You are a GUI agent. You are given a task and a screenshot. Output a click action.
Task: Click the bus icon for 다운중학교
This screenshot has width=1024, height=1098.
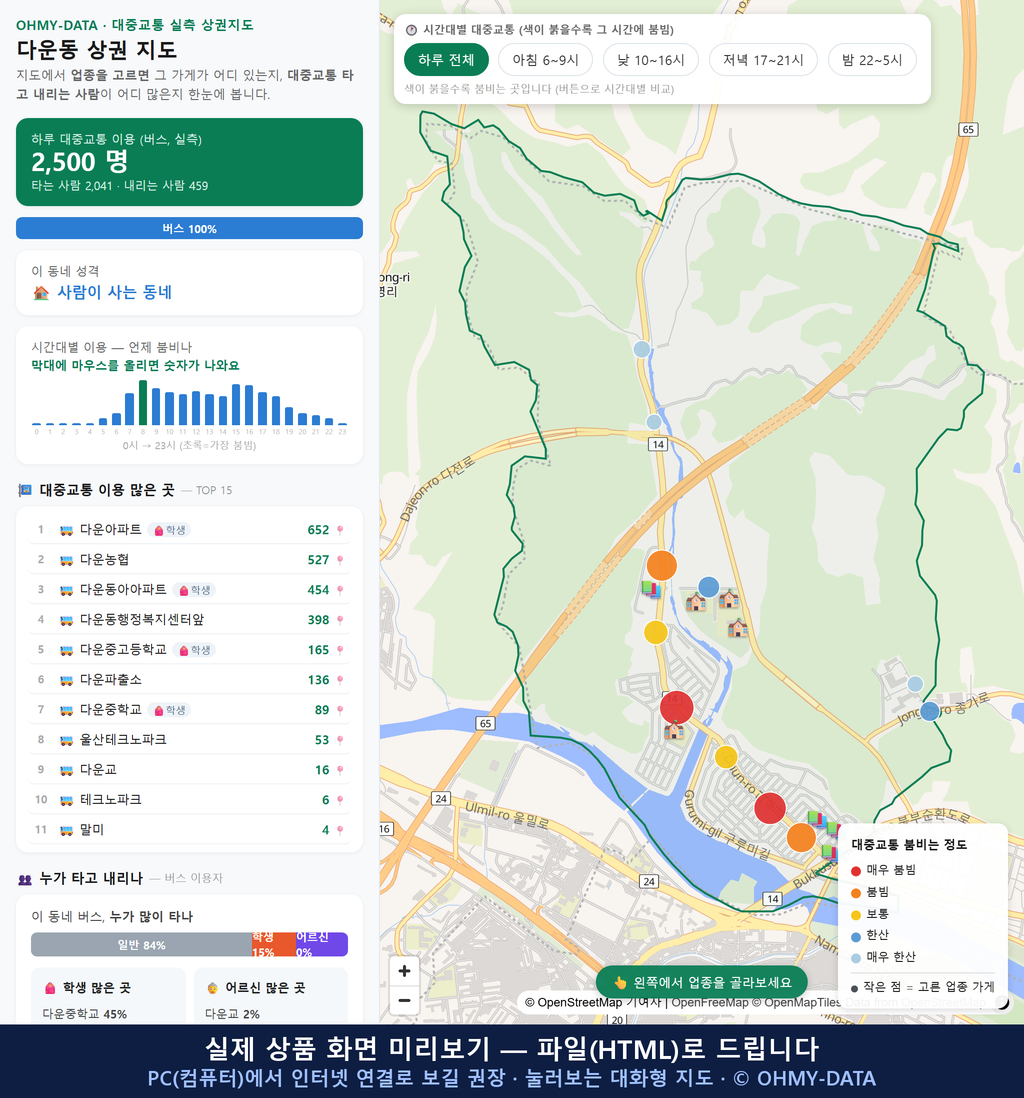[67, 710]
